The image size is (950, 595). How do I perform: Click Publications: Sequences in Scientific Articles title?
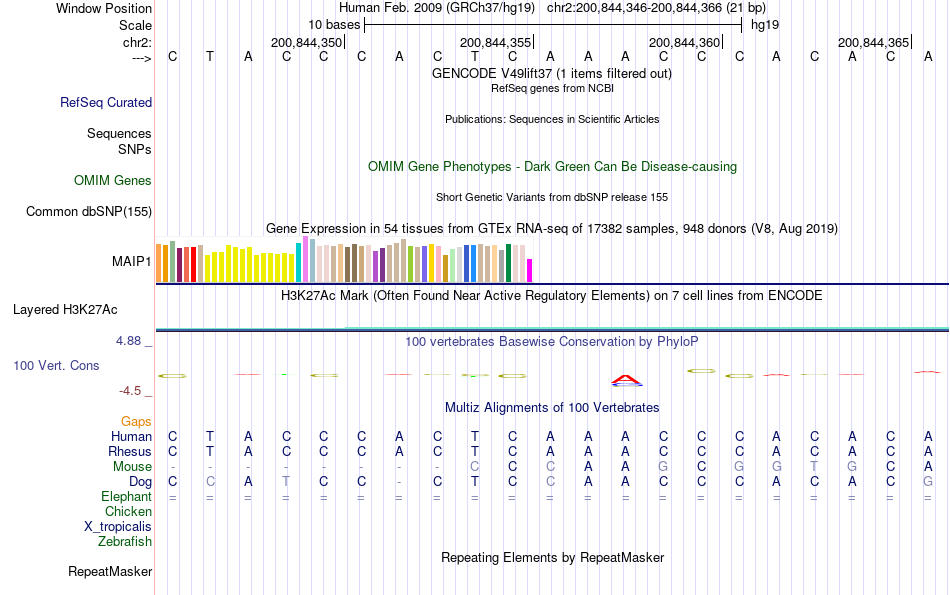coord(552,119)
